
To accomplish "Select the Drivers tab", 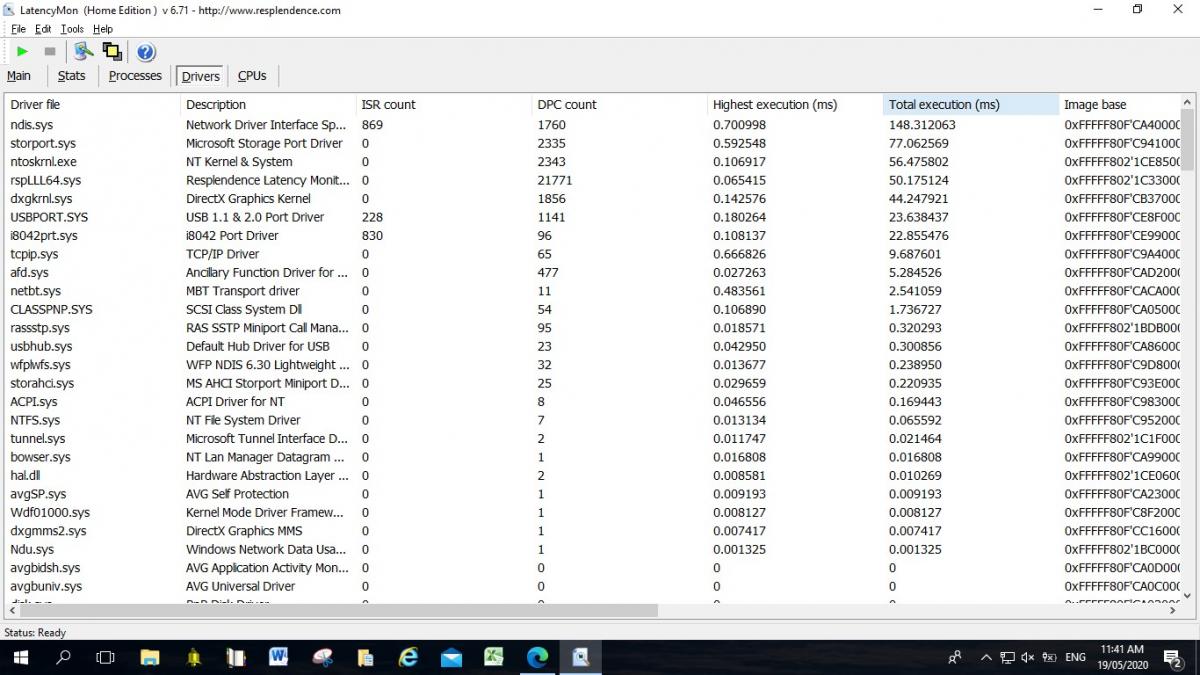I will [x=201, y=76].
